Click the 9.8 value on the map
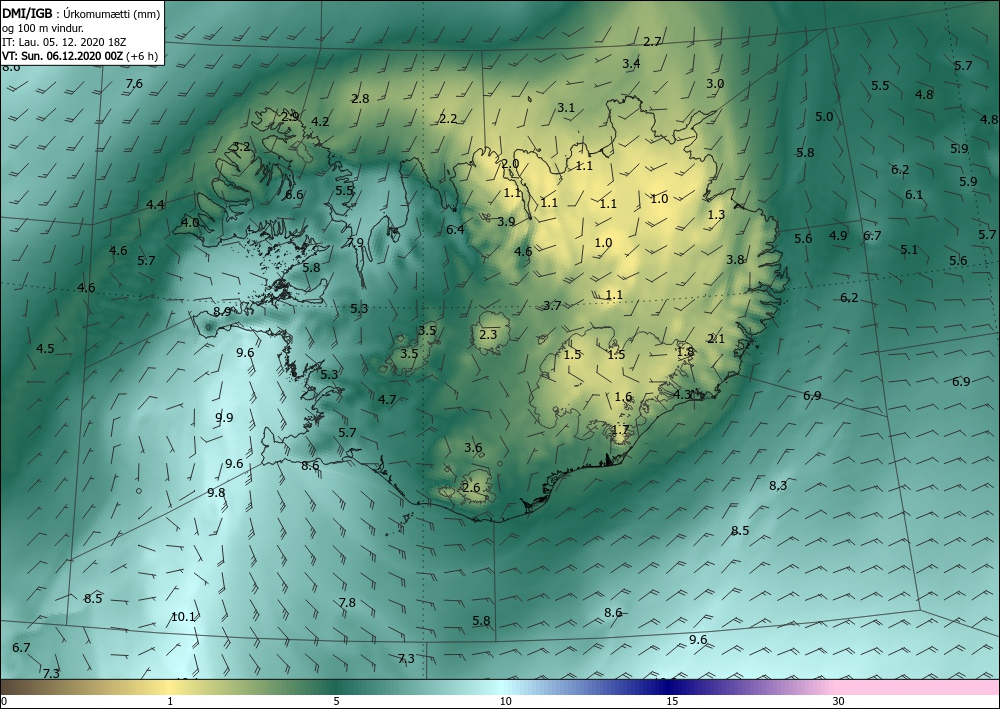 [x=216, y=493]
